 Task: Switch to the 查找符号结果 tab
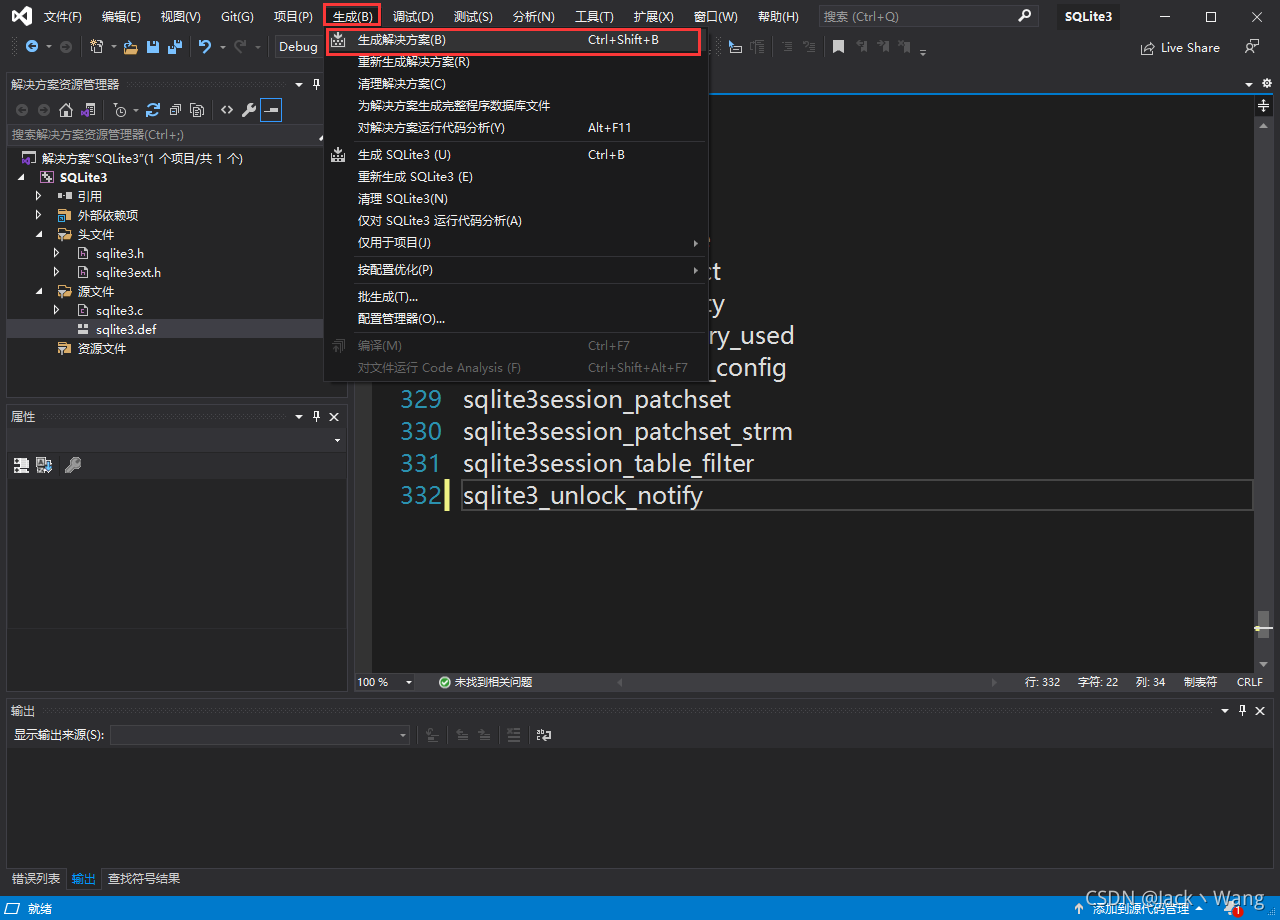[x=144, y=879]
